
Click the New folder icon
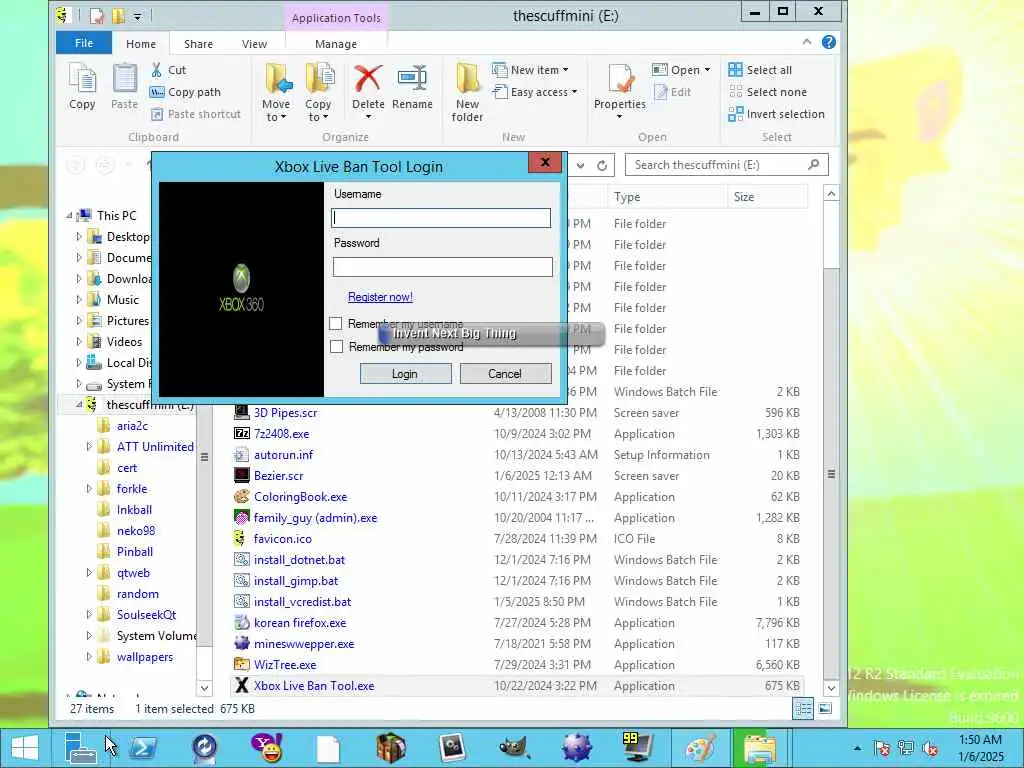468,78
